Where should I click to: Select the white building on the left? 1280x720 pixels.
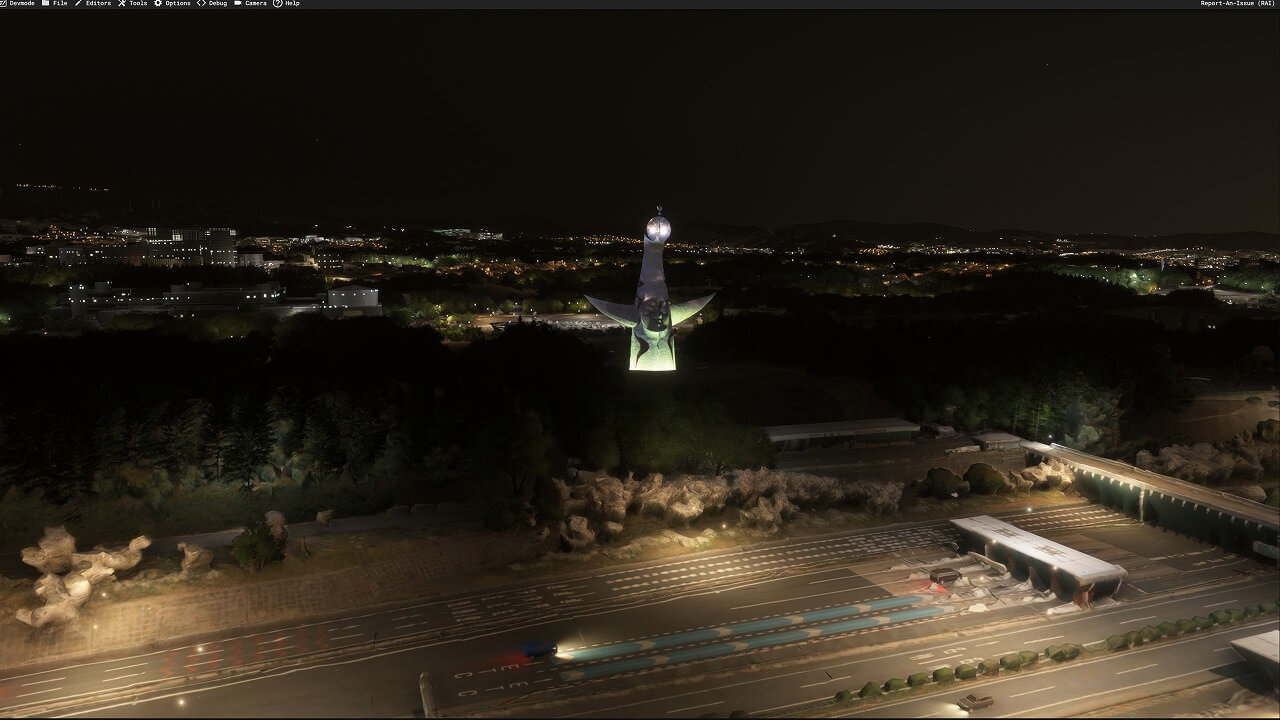pos(353,297)
